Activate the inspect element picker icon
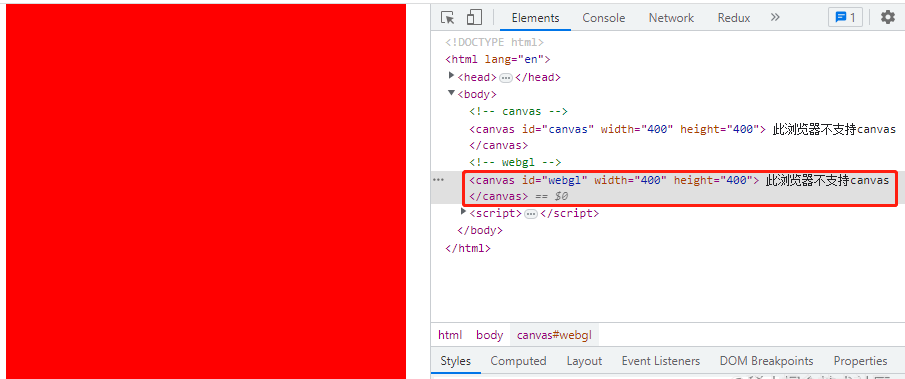 coord(448,18)
